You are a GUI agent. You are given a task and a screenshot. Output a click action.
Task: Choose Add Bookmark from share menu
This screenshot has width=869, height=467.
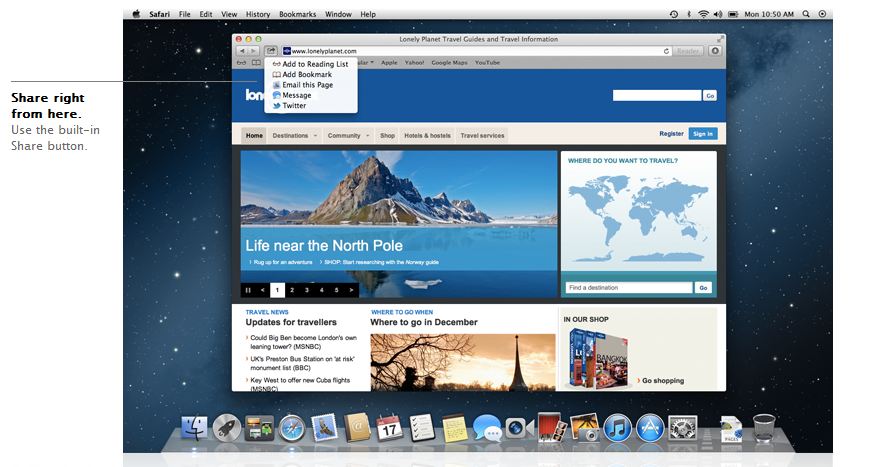pyautogui.click(x=303, y=74)
